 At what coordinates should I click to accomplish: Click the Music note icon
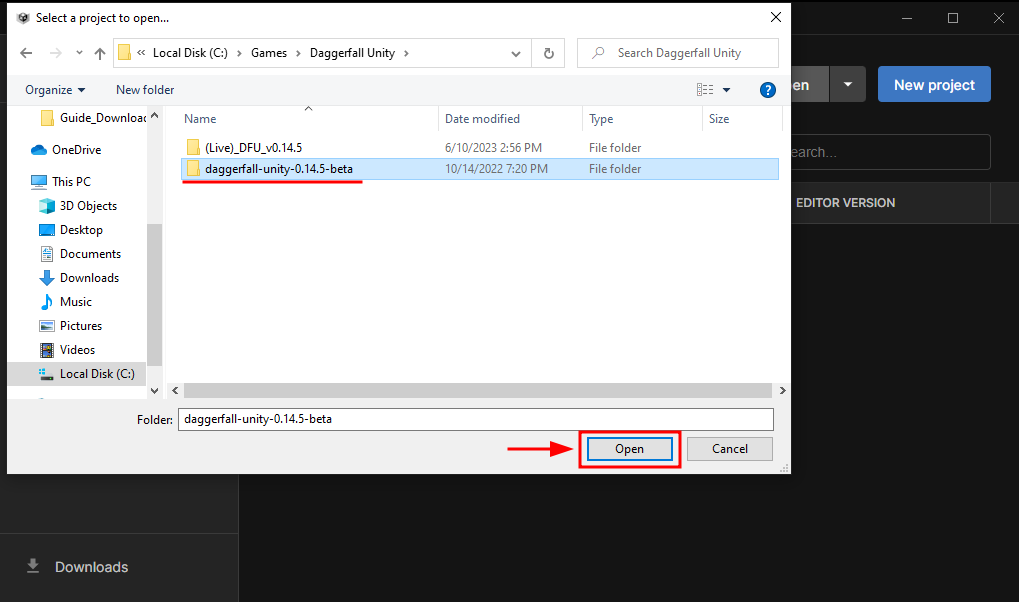tap(47, 302)
